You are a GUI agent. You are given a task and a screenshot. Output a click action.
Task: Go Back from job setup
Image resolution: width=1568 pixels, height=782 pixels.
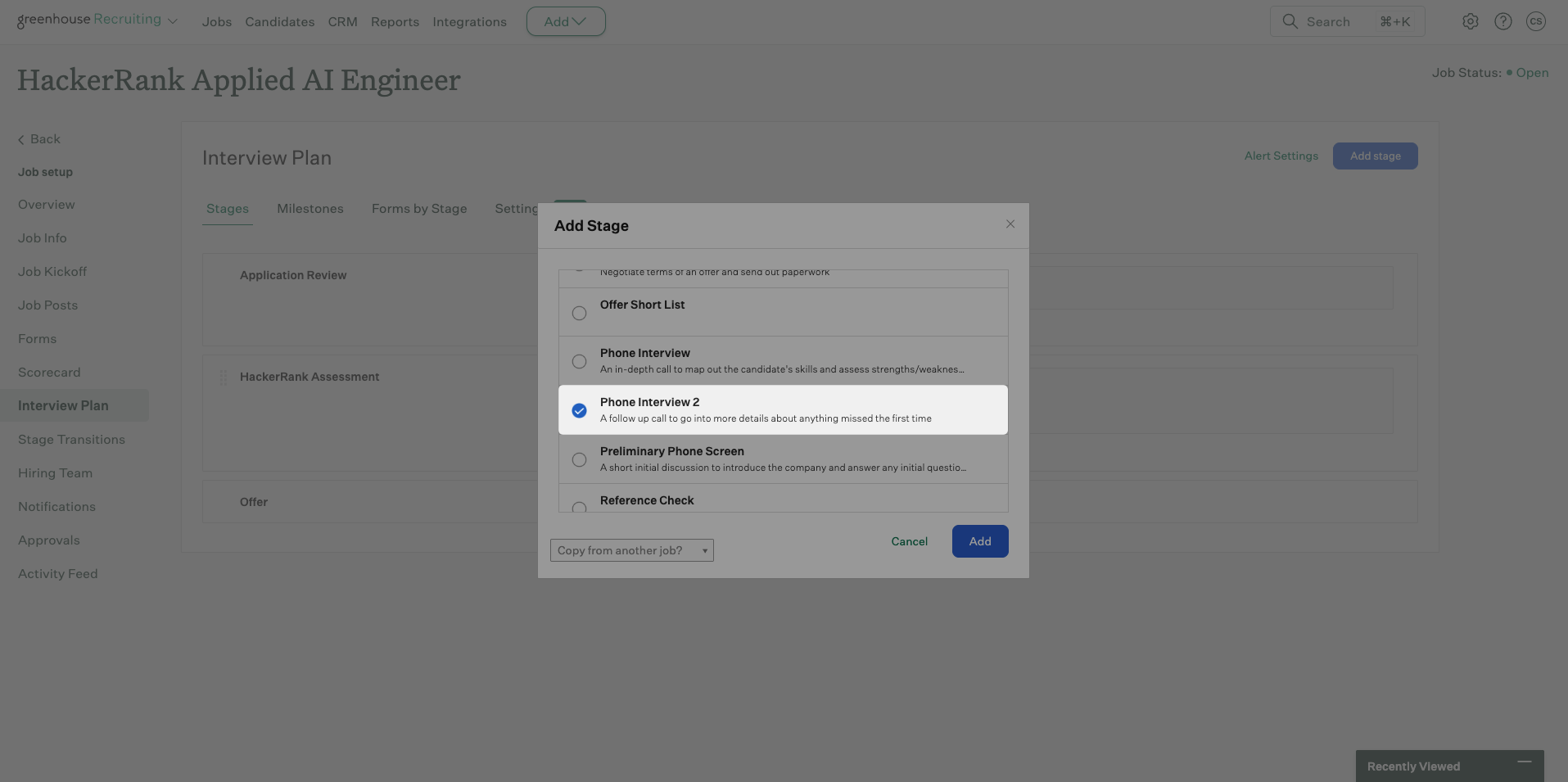click(39, 139)
